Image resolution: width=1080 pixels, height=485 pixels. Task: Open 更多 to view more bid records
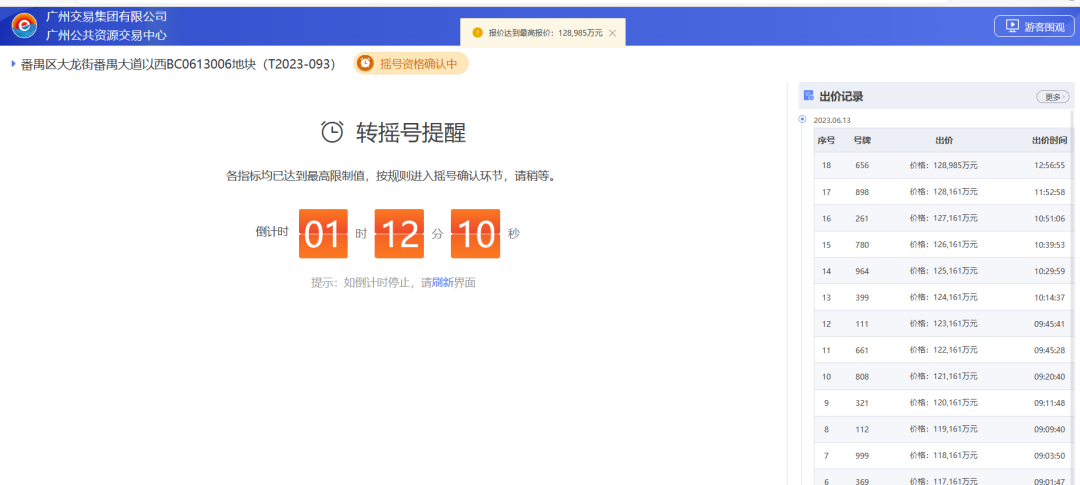tap(1052, 97)
